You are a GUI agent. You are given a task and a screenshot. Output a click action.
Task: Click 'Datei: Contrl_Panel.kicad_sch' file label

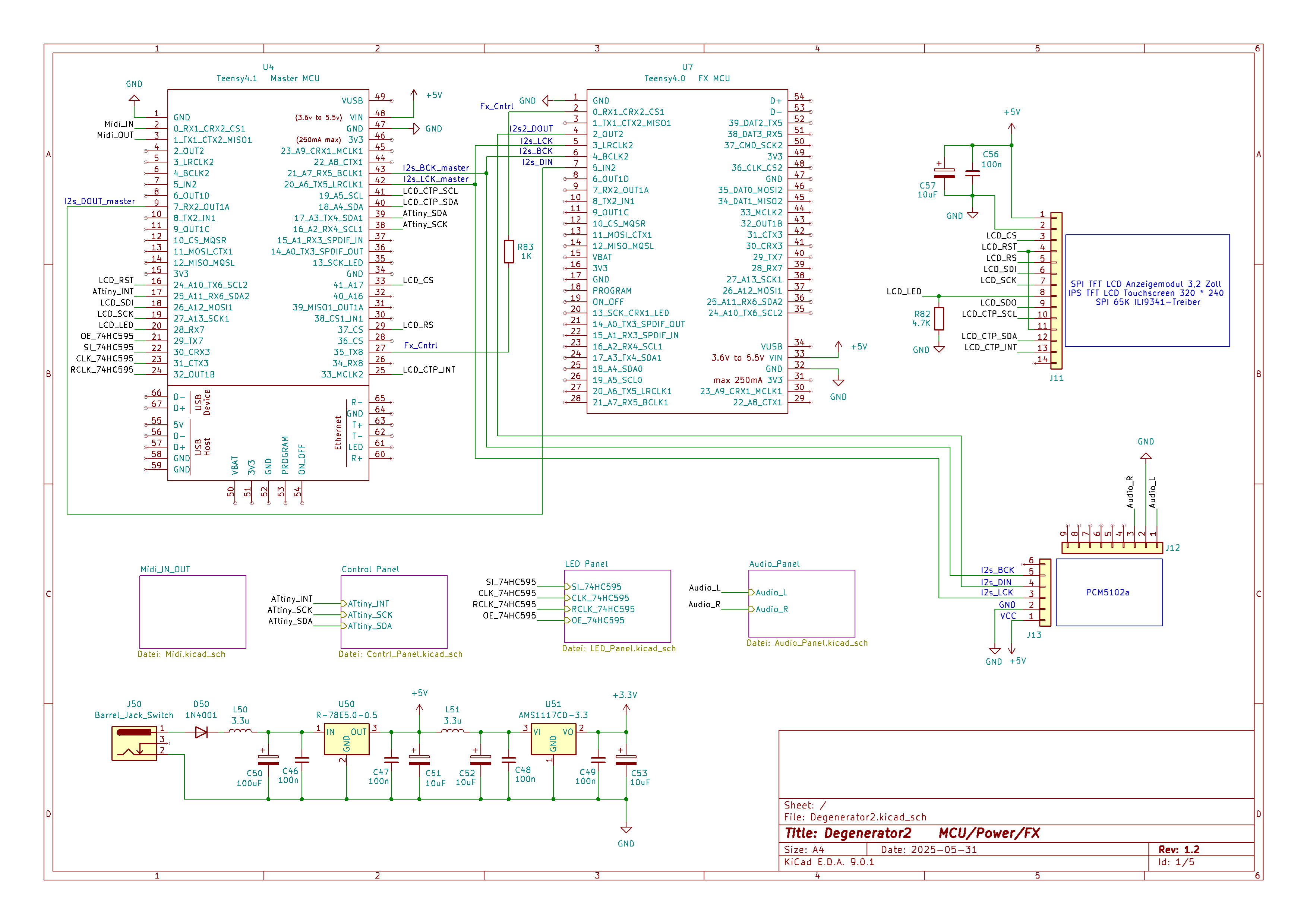[x=400, y=654]
